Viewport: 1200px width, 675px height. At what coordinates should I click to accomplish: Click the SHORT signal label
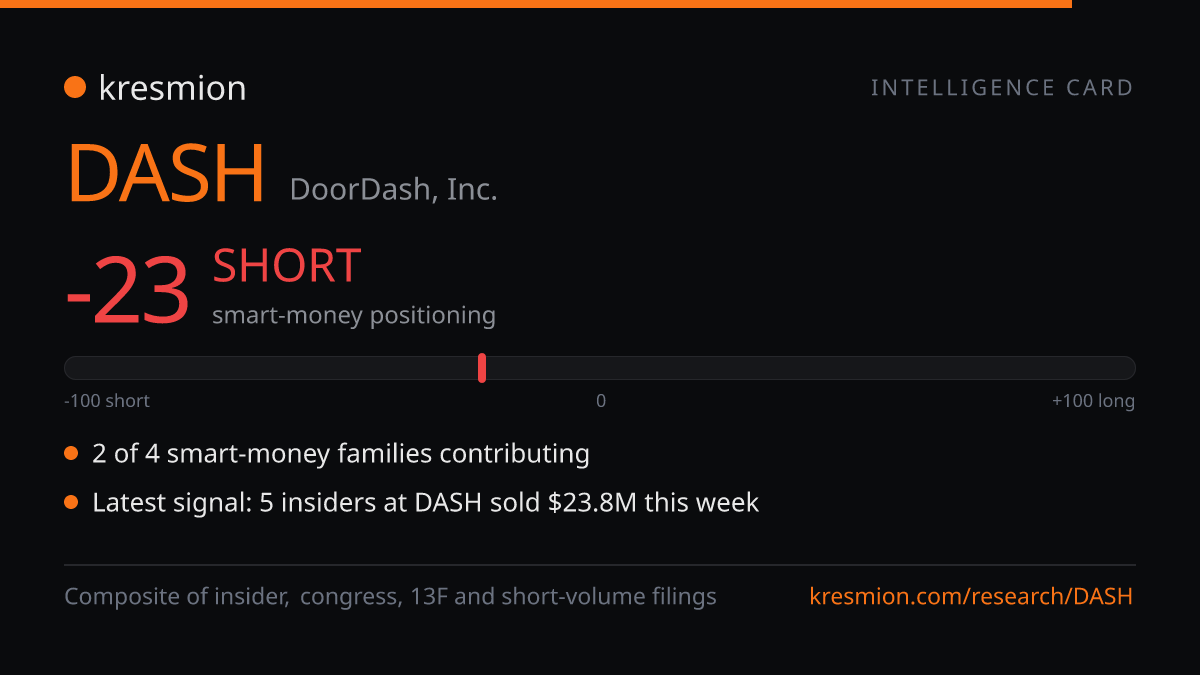(286, 266)
